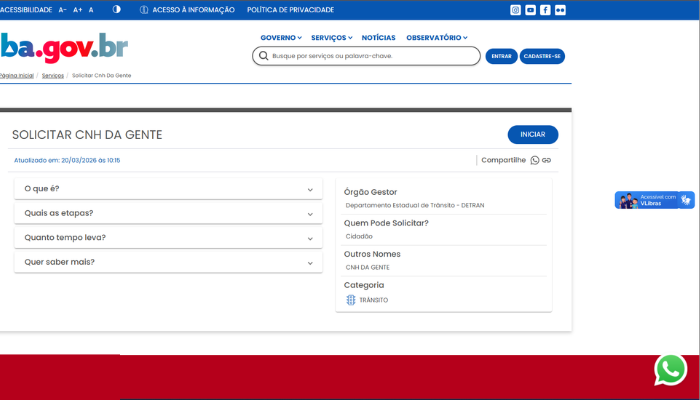Click the 'CNH DA GENTE' other names text
This screenshot has height=400, width=700.
click(367, 267)
